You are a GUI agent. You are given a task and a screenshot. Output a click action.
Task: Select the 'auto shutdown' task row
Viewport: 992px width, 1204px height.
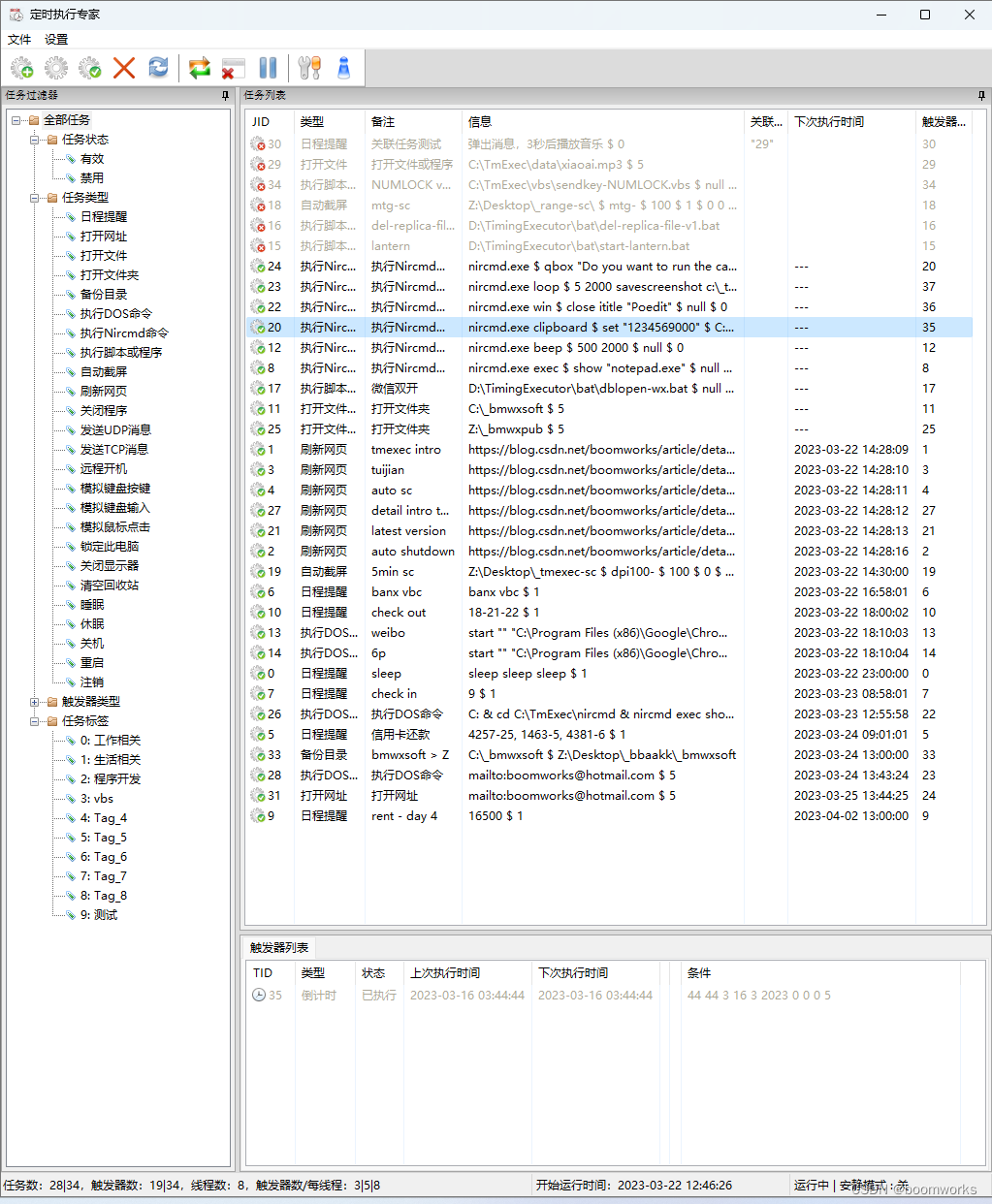609,552
